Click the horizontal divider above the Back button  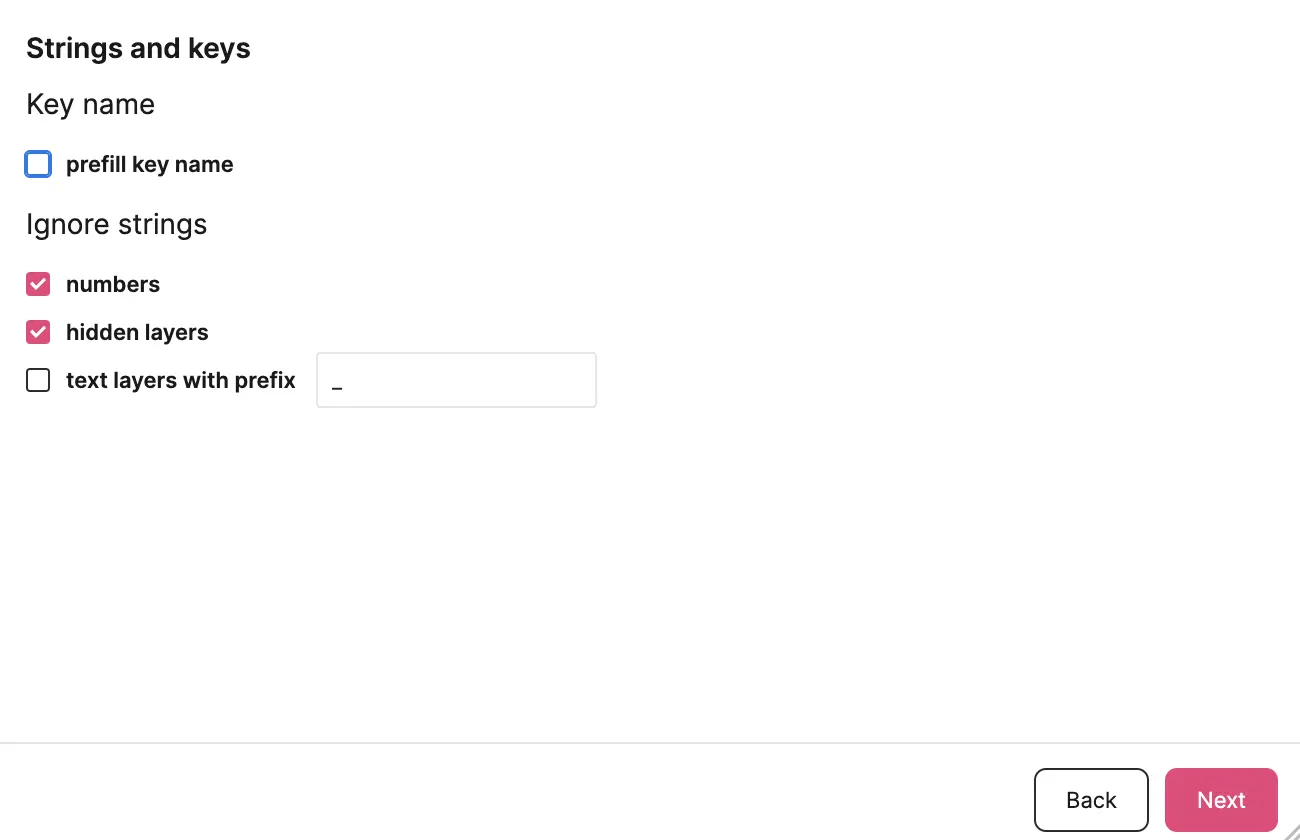(x=650, y=743)
